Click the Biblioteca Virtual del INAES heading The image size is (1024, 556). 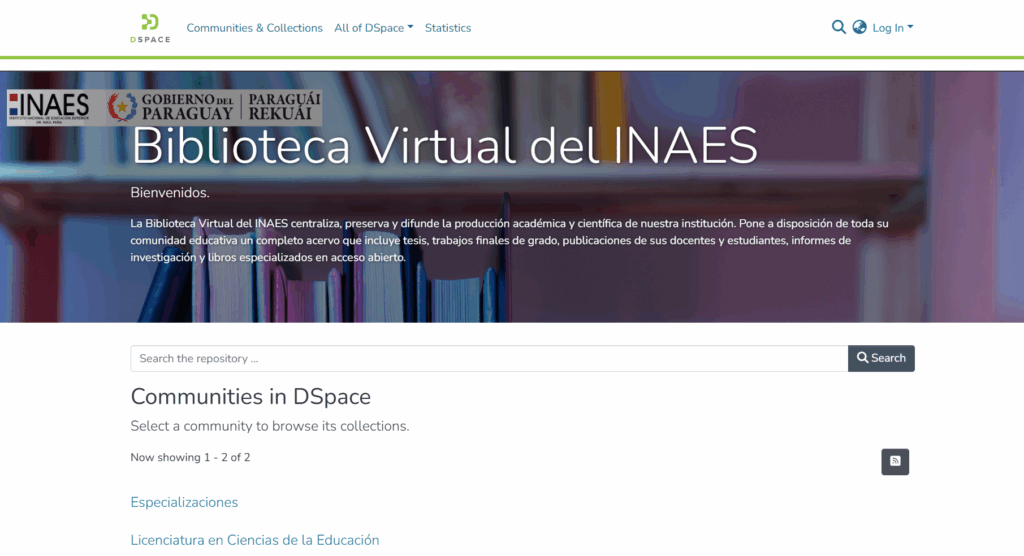[444, 147]
